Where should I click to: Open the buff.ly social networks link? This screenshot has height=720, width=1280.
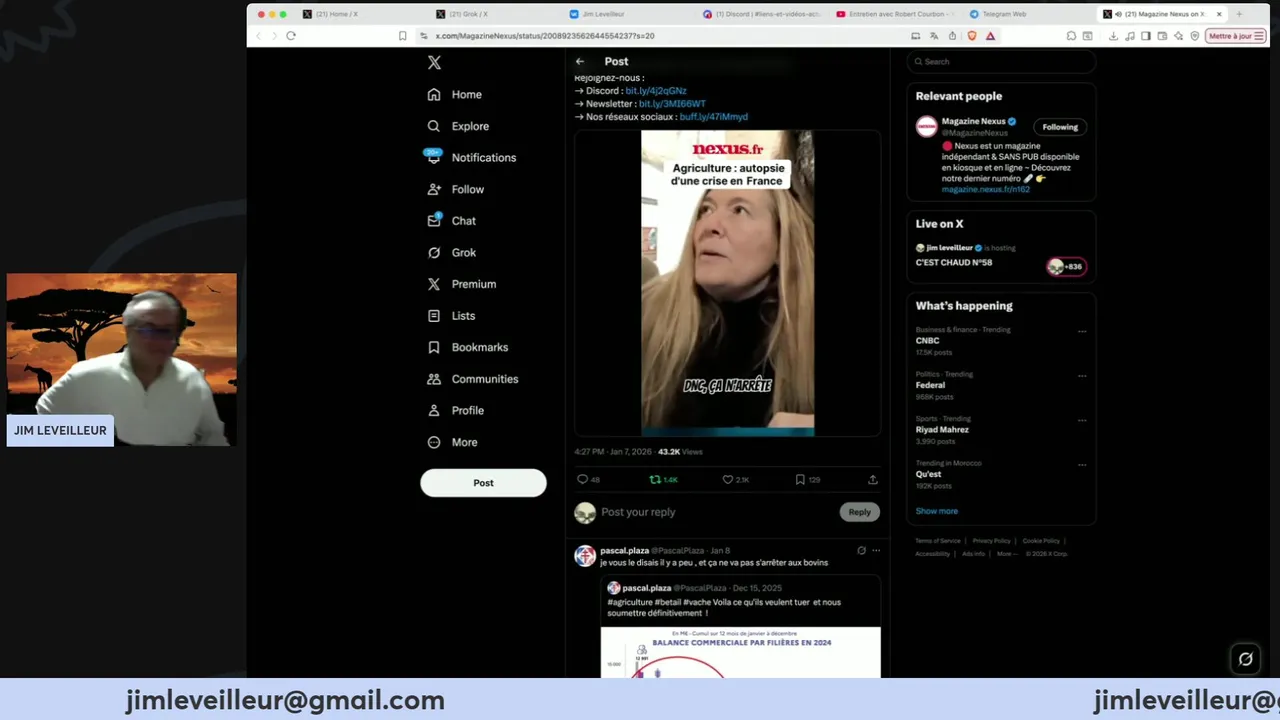tap(713, 117)
